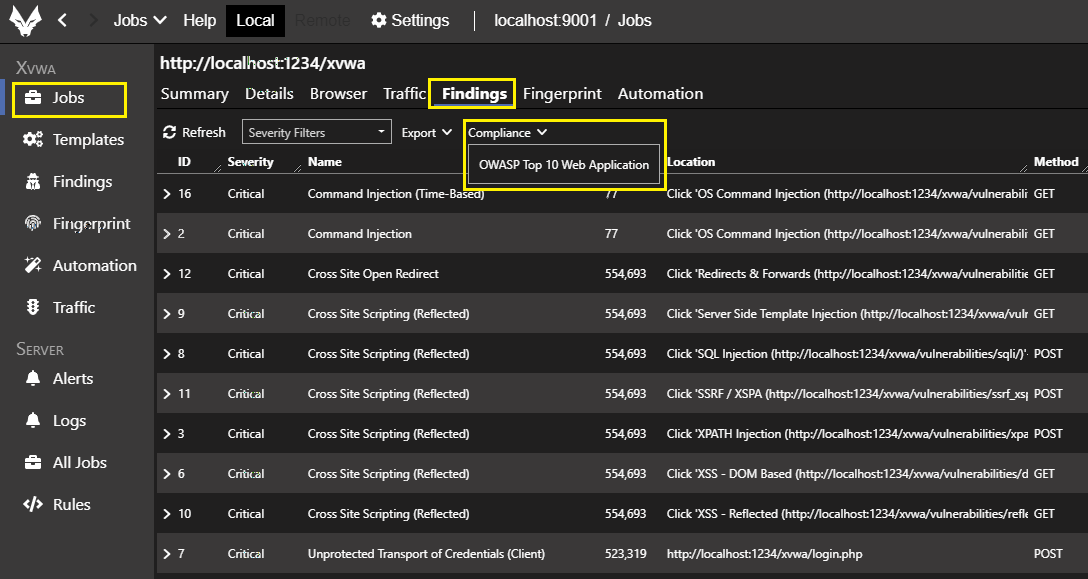Screen dimensions: 1088x579
Task: Open Logs in the sidebar
Action: click(x=69, y=421)
